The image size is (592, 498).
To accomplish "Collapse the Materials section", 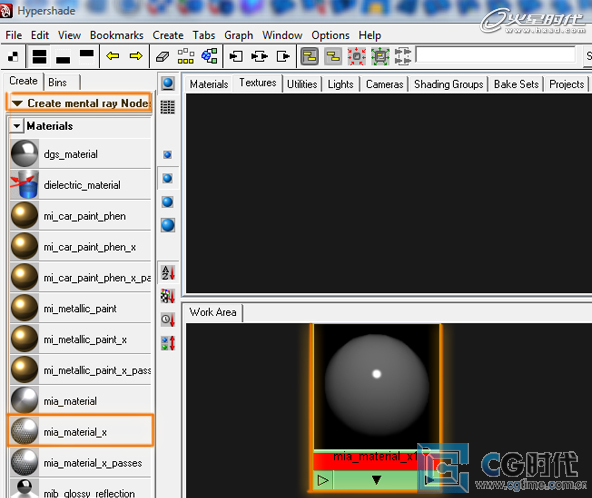I will point(17,126).
